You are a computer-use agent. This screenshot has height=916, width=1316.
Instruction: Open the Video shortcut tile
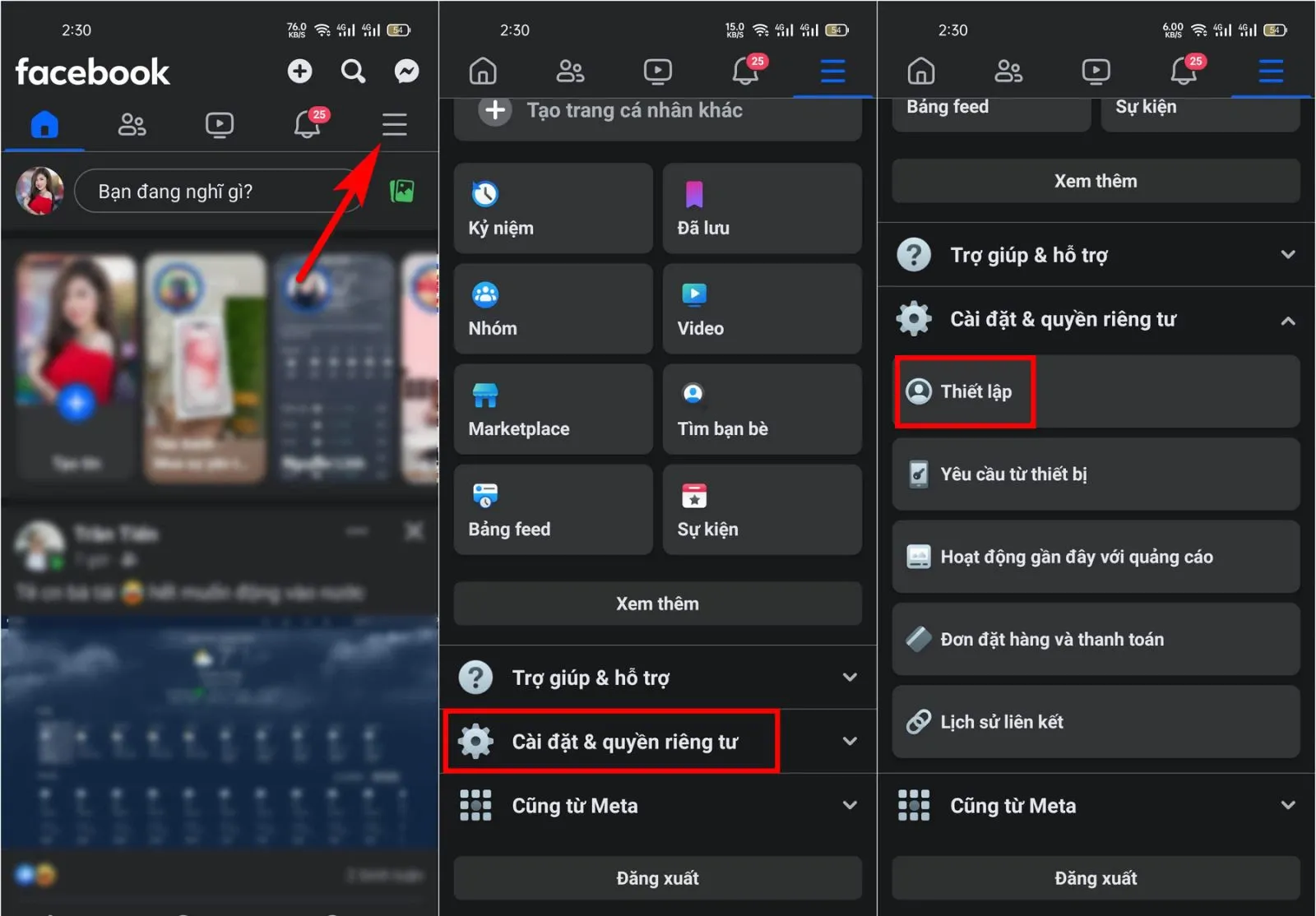tap(762, 309)
